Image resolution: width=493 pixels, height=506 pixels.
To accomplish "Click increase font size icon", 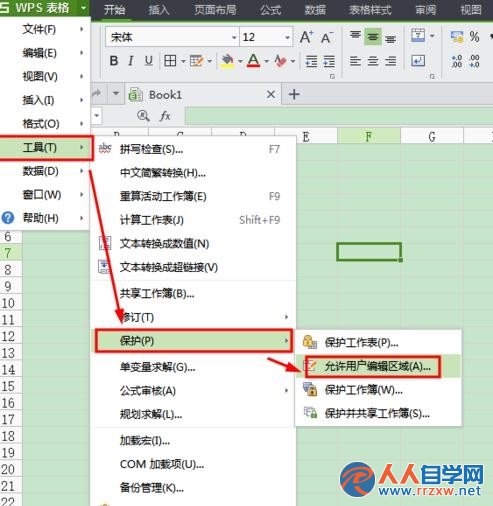I will tap(307, 37).
